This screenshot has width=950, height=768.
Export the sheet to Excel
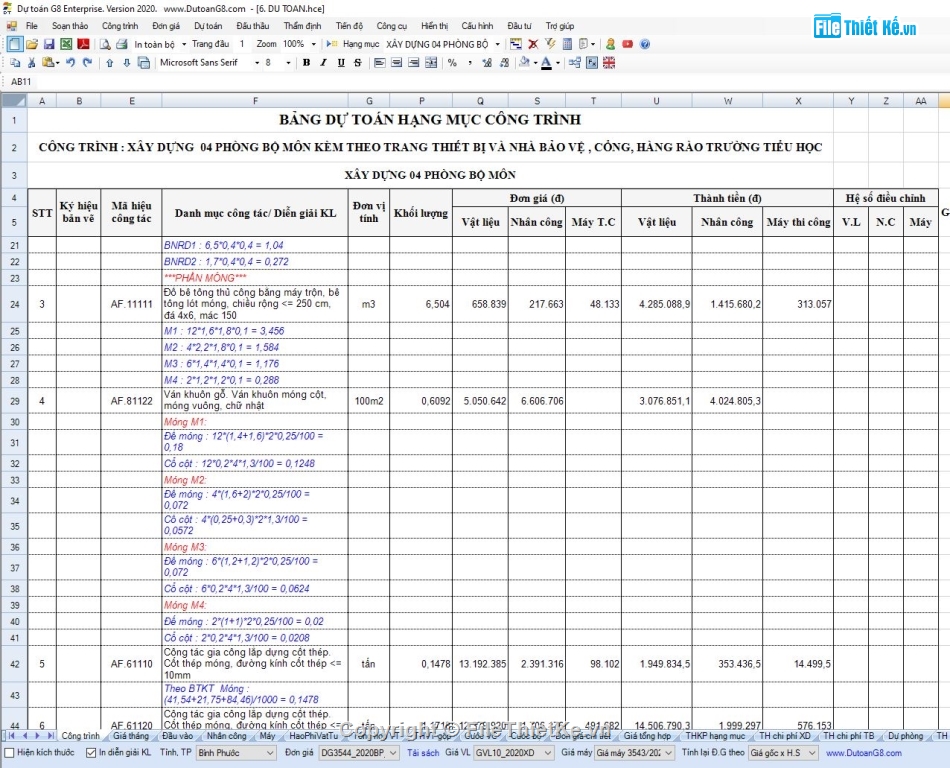(x=66, y=44)
